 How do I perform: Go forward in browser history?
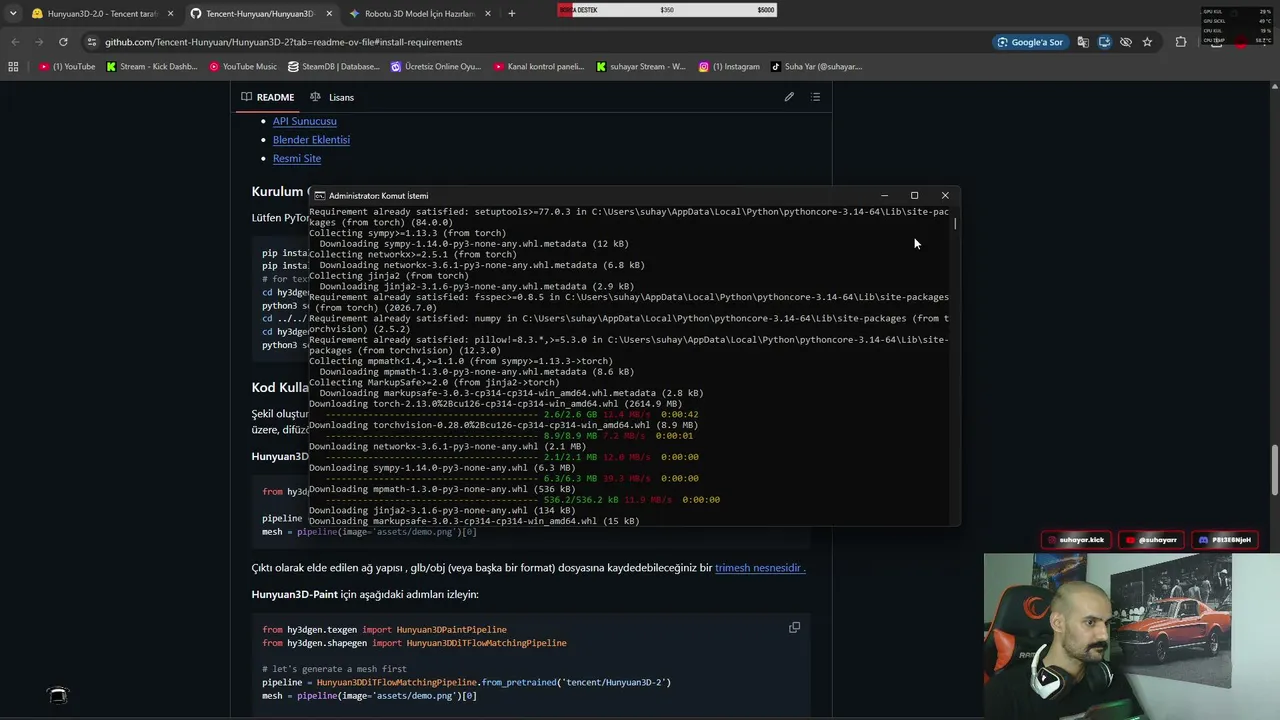[39, 42]
